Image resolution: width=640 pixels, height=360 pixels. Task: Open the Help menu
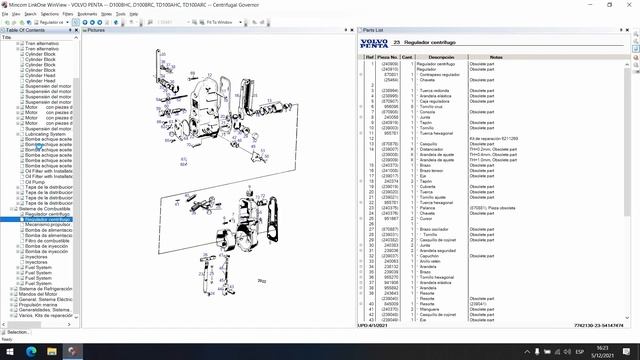point(134,14)
